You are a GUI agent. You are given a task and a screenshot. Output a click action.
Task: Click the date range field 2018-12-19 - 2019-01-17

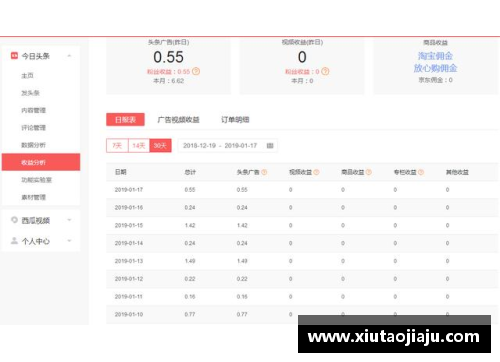(x=227, y=146)
